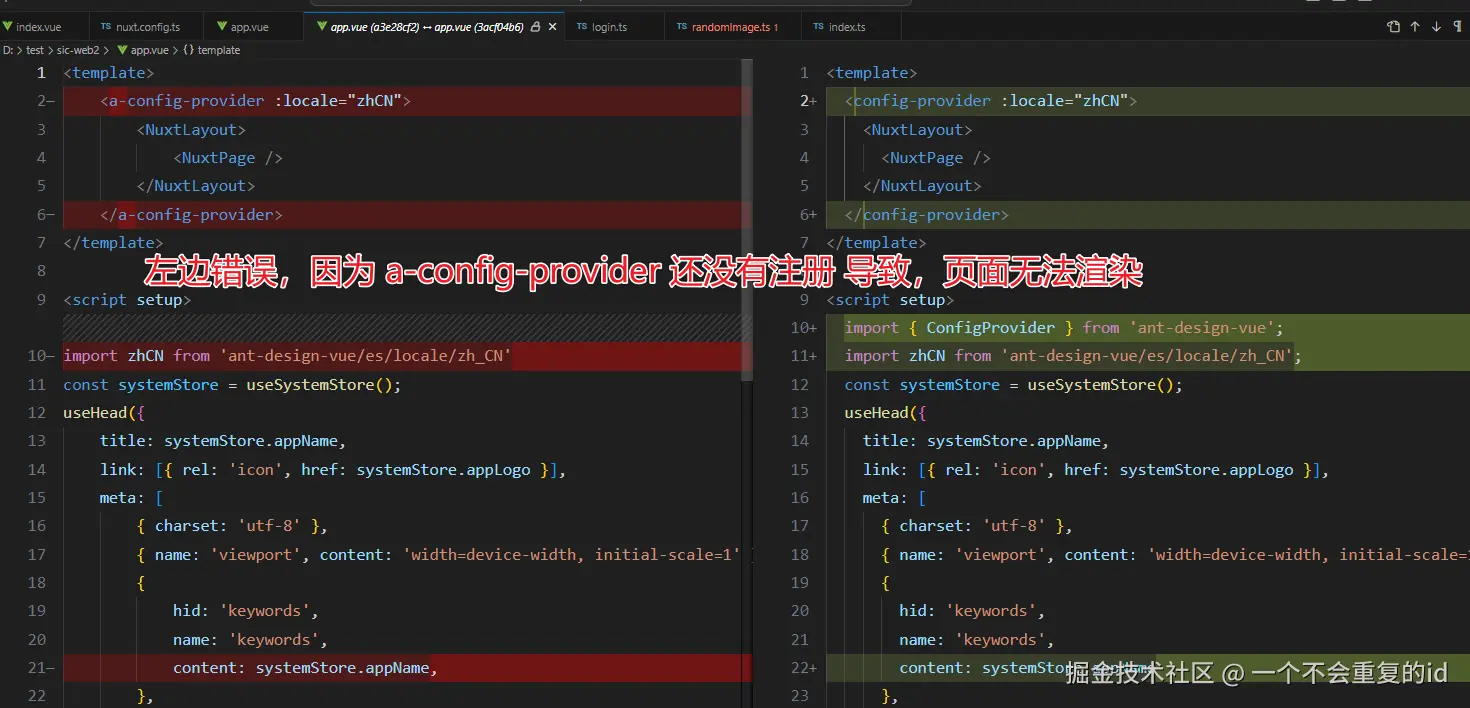Click import { ConfigProvider } line
This screenshot has width=1470, height=708.
pos(1063,327)
